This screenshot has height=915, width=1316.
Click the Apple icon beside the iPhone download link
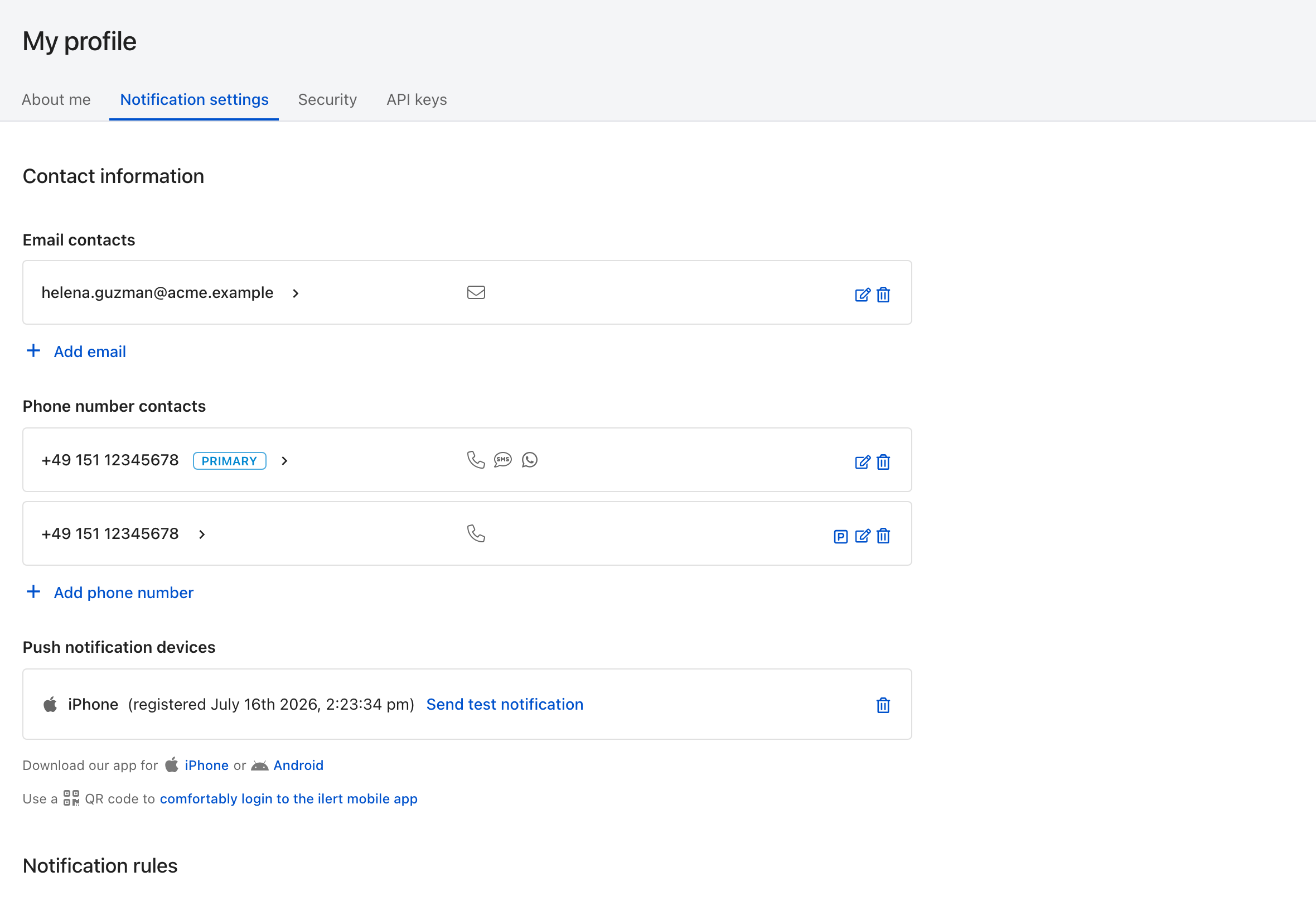pos(172,765)
